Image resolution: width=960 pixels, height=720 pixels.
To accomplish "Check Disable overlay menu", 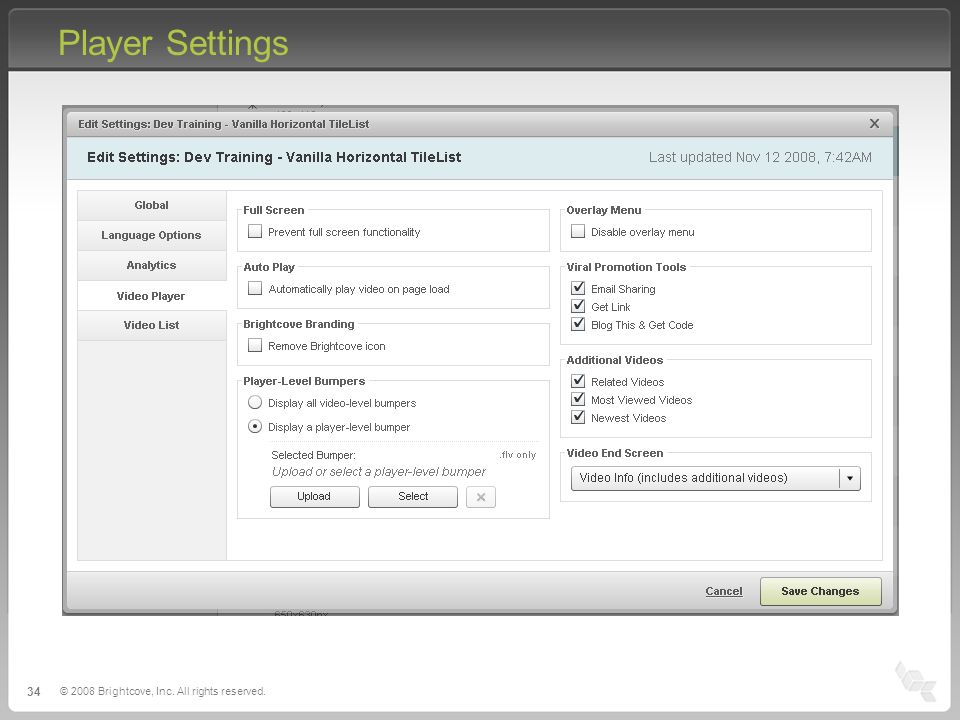I will 578,231.
